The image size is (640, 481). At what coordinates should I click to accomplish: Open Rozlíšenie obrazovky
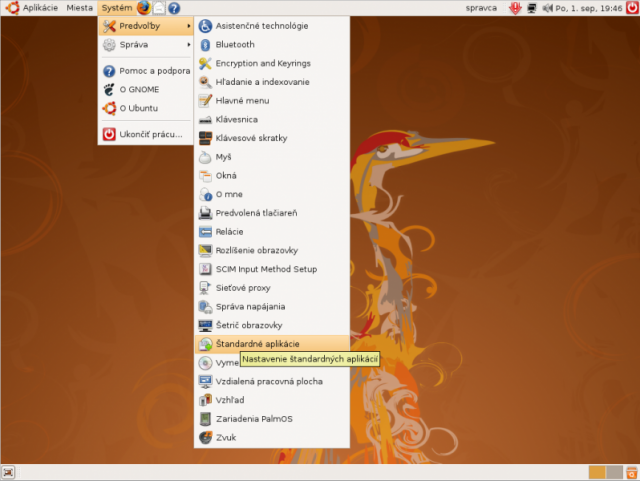[272, 250]
